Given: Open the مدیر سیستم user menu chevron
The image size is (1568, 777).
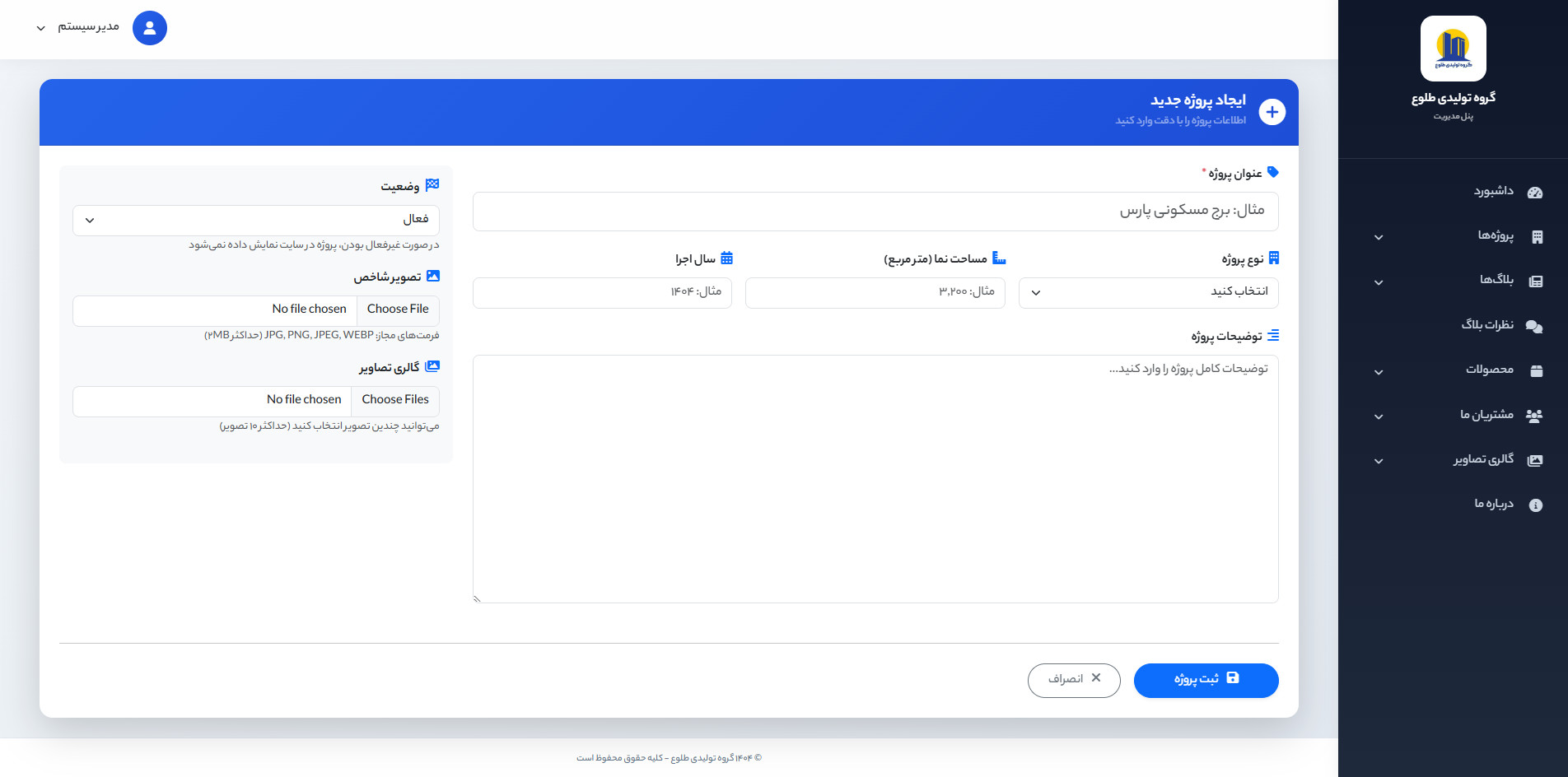Looking at the screenshot, I should (x=40, y=28).
